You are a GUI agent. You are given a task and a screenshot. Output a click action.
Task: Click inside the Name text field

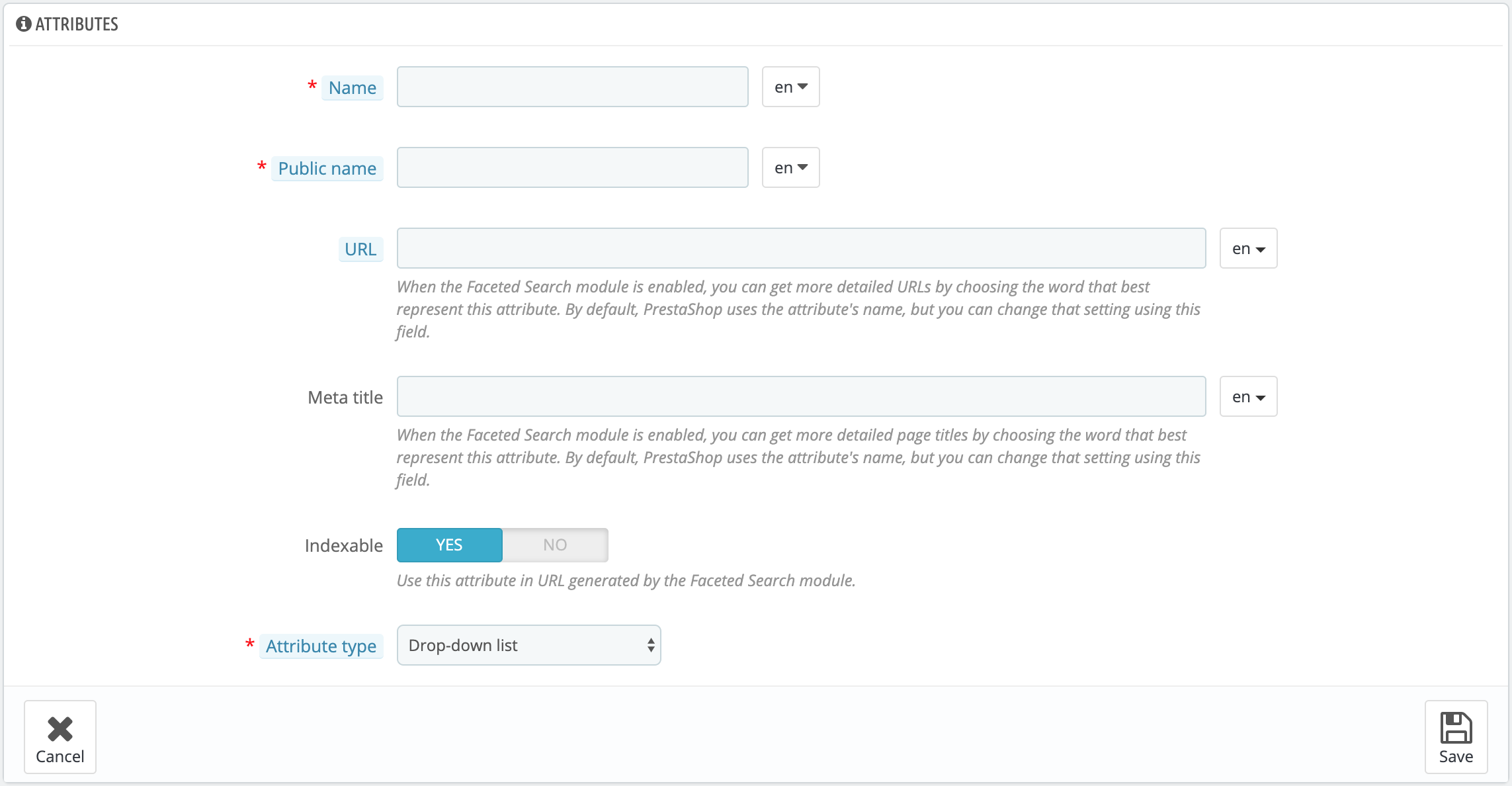click(x=572, y=87)
